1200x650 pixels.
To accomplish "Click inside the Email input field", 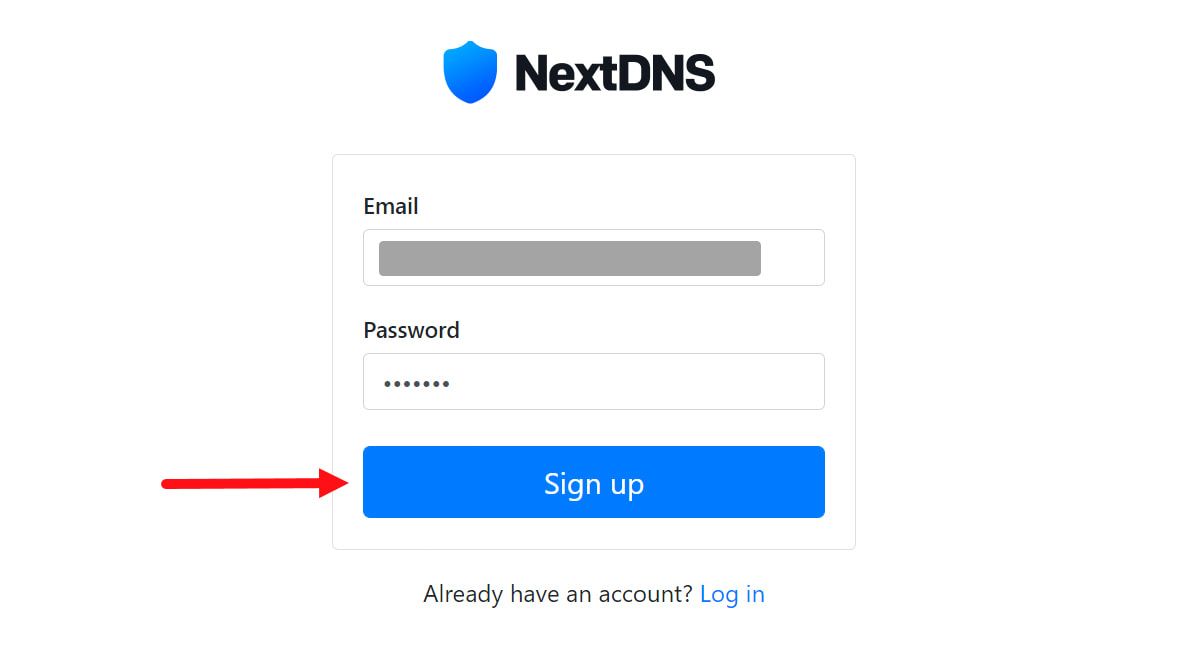I will 594,257.
